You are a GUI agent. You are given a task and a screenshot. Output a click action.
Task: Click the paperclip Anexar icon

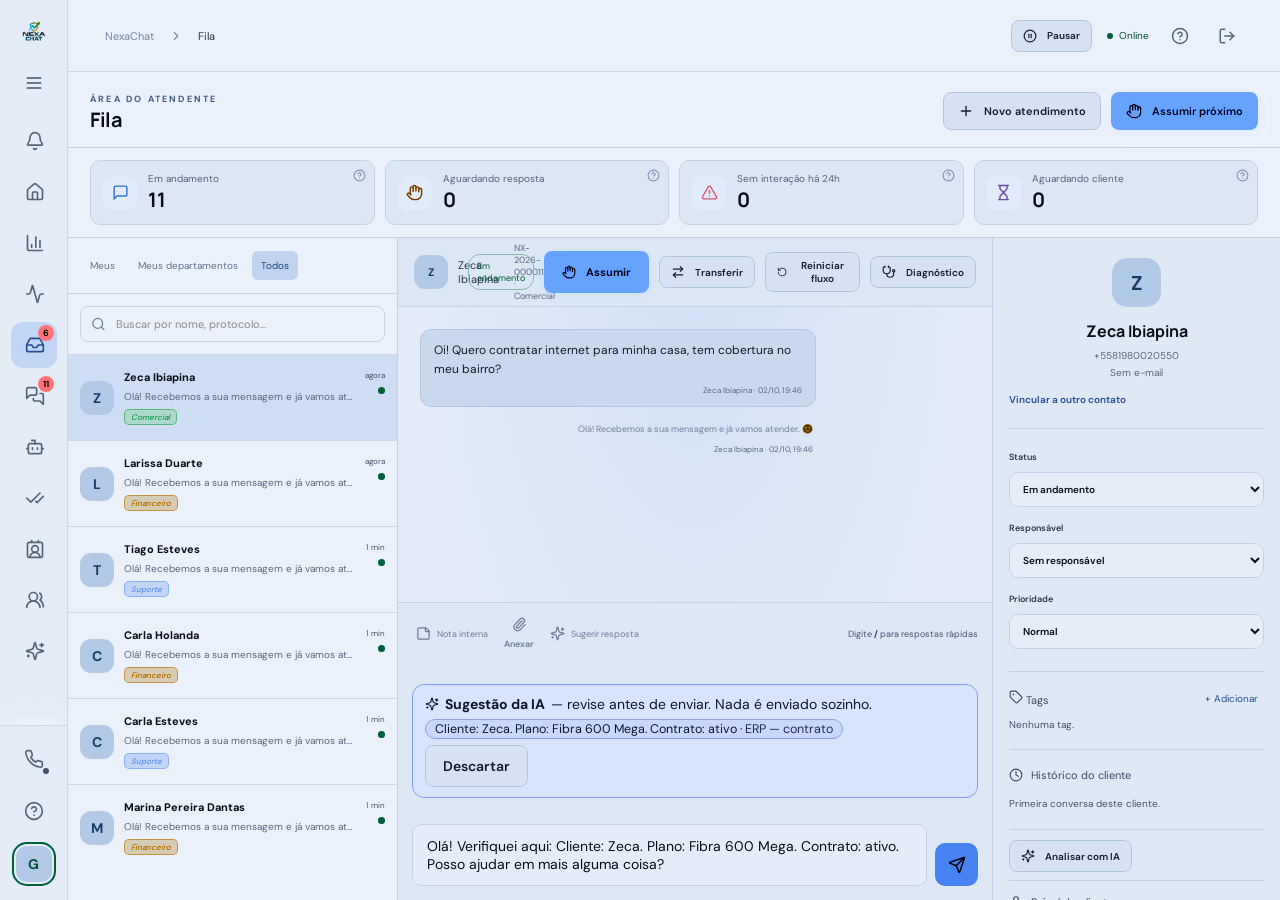point(519,633)
